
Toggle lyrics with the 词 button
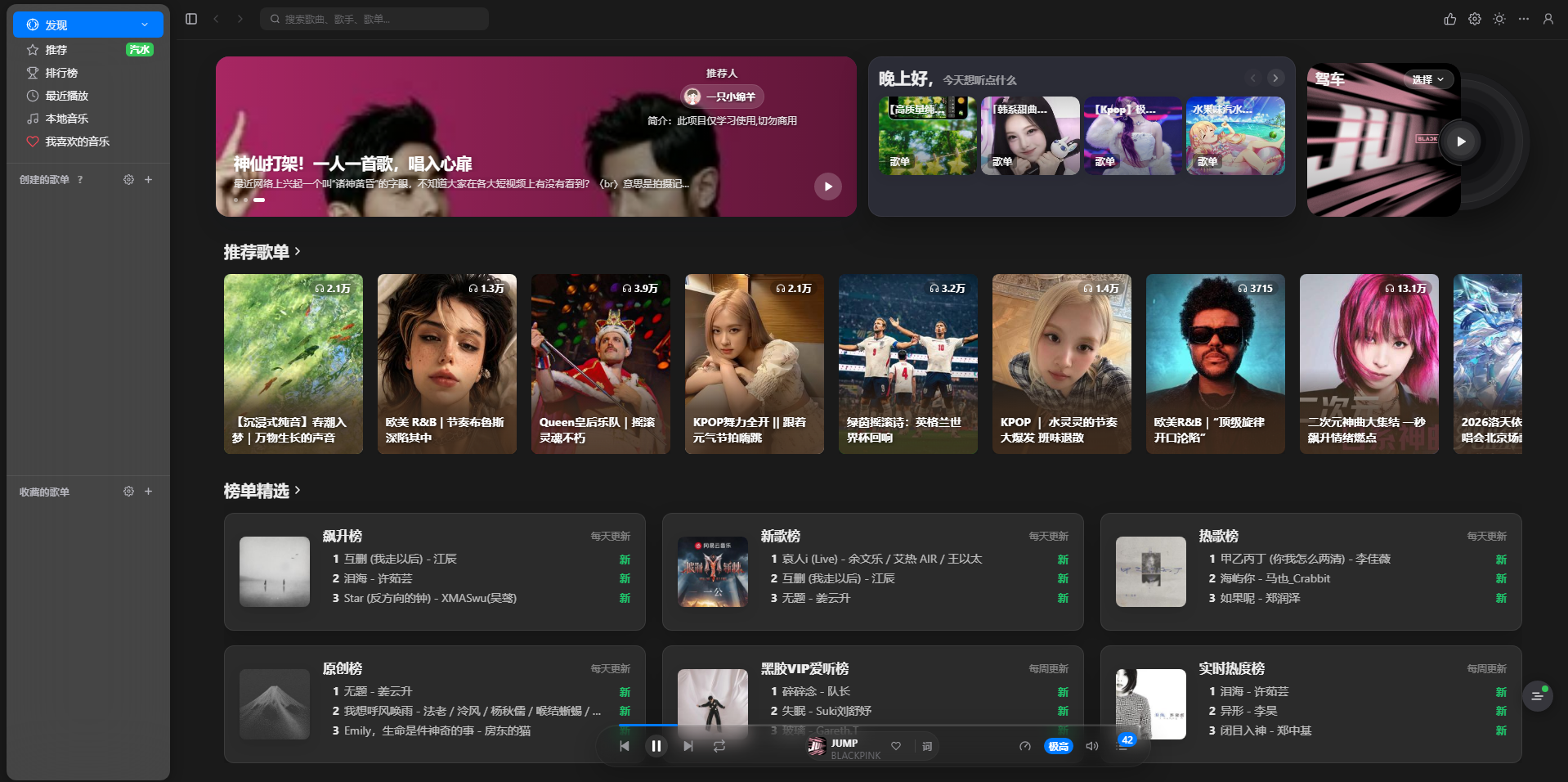[927, 746]
